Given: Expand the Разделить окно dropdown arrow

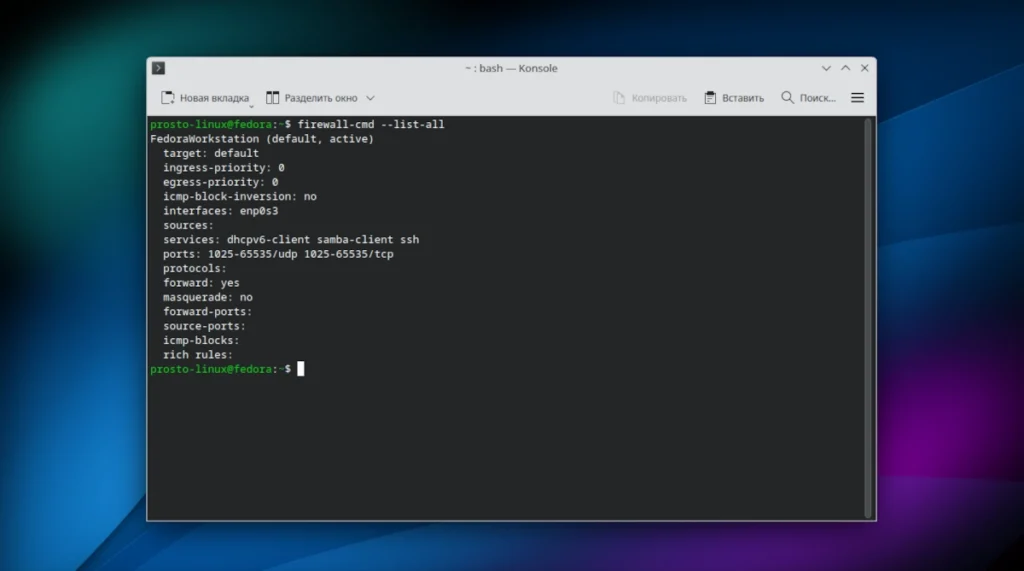Looking at the screenshot, I should tap(370, 98).
